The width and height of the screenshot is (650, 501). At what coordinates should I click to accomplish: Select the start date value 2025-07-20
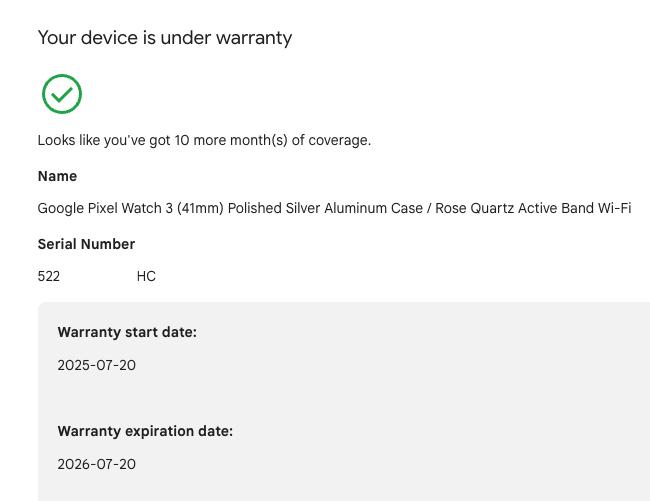point(96,365)
